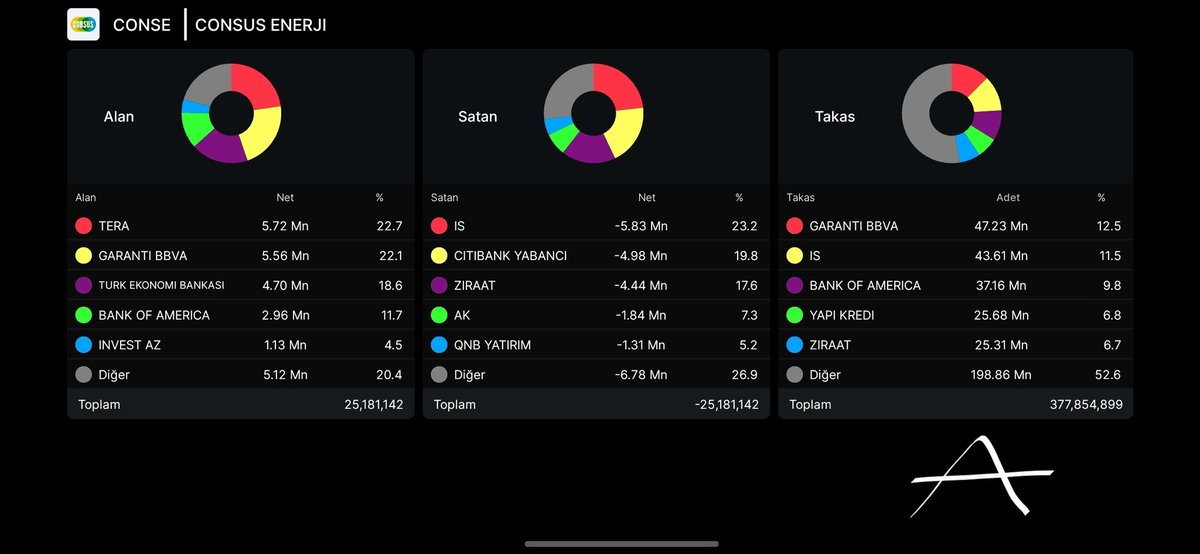
Task: Tap the home indicator bar at the bottom
Action: click(x=621, y=544)
